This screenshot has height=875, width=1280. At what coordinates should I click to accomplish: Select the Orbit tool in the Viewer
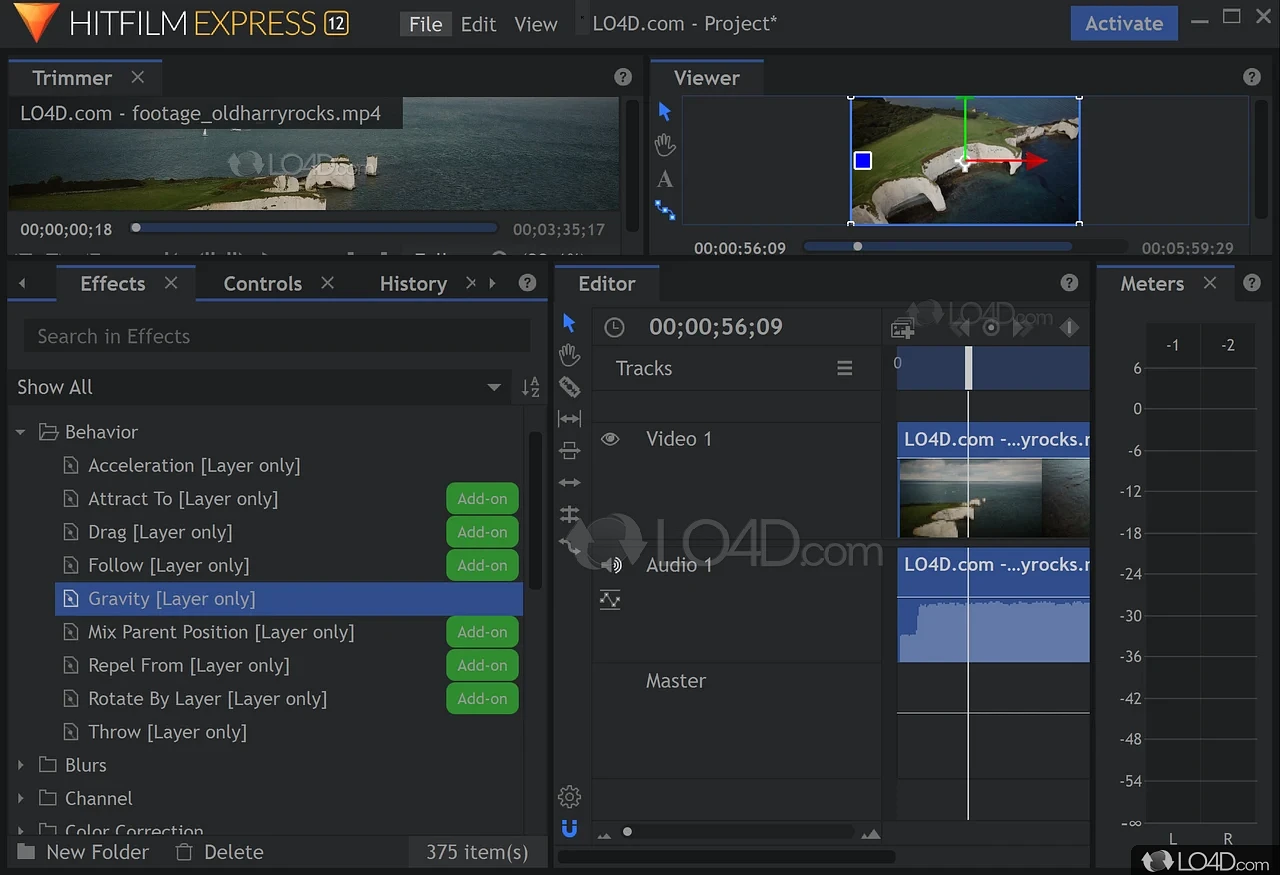pyautogui.click(x=665, y=210)
